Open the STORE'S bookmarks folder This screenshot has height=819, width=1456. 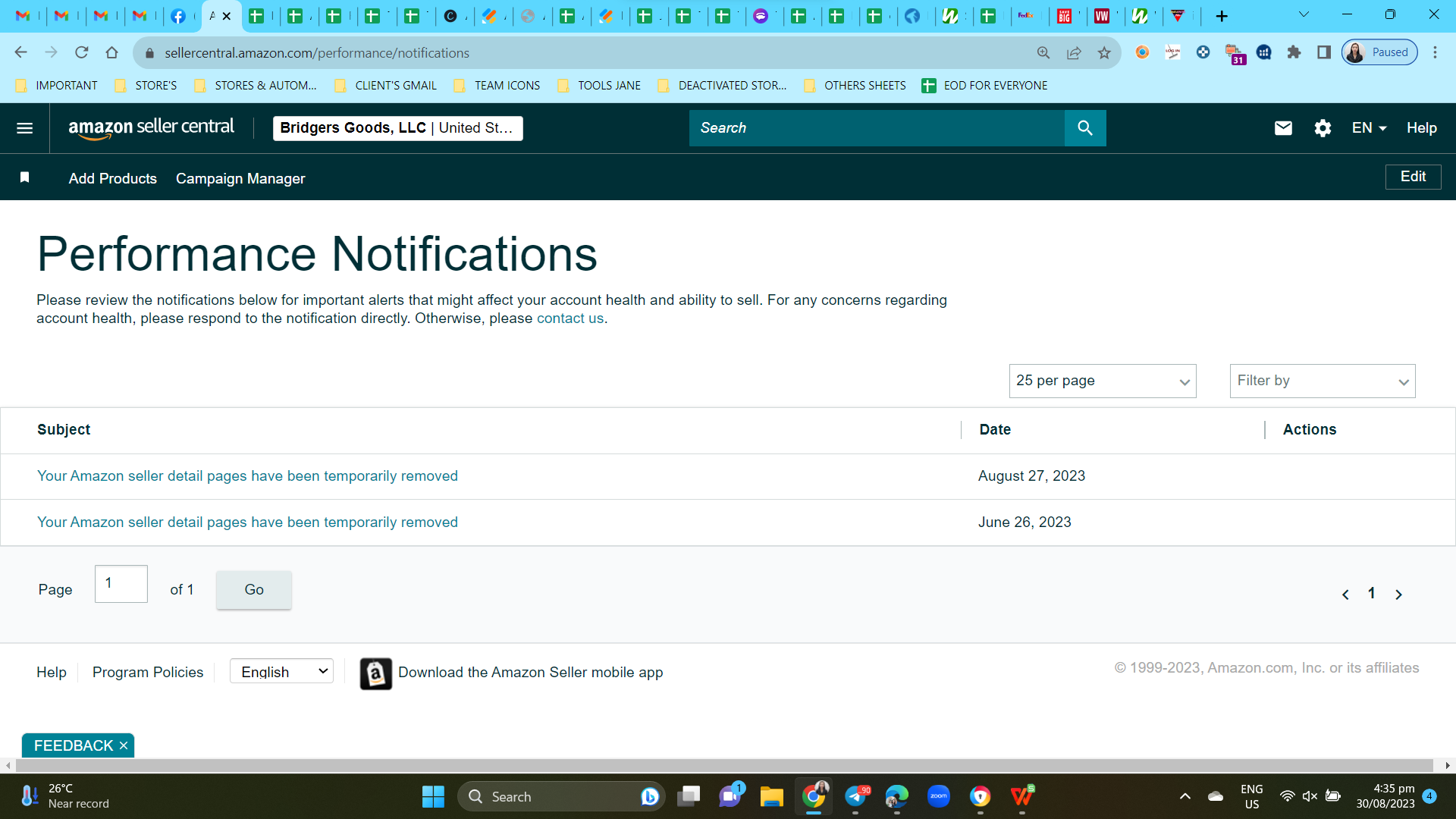pyautogui.click(x=146, y=86)
